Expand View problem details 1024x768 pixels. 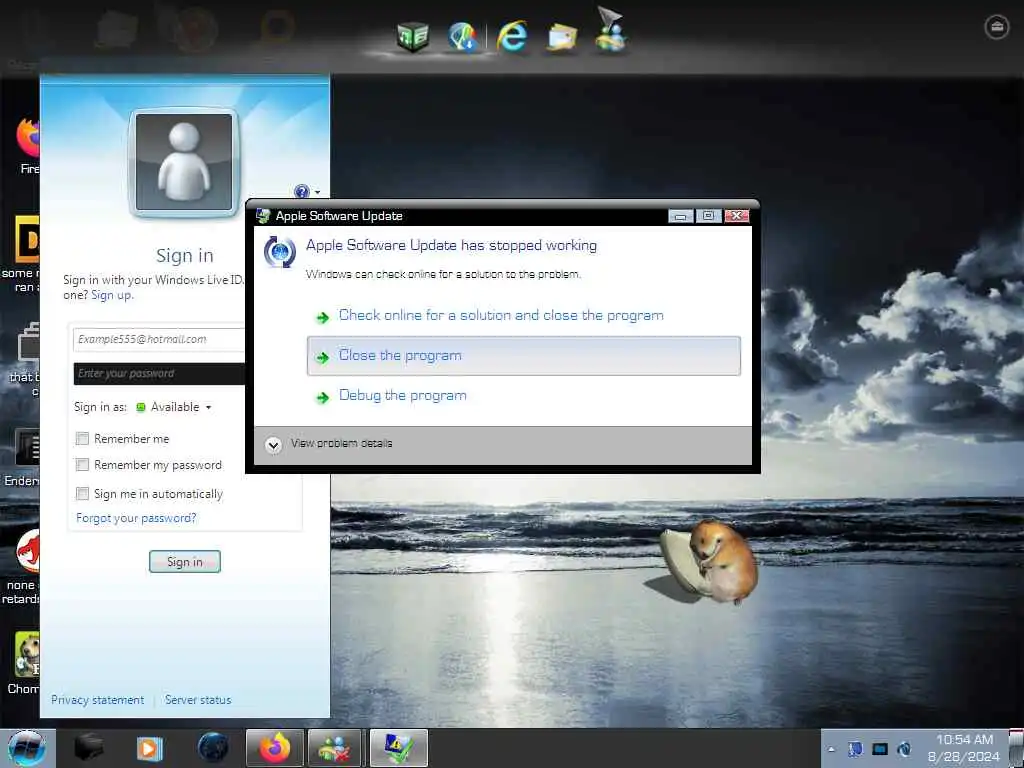click(x=328, y=444)
